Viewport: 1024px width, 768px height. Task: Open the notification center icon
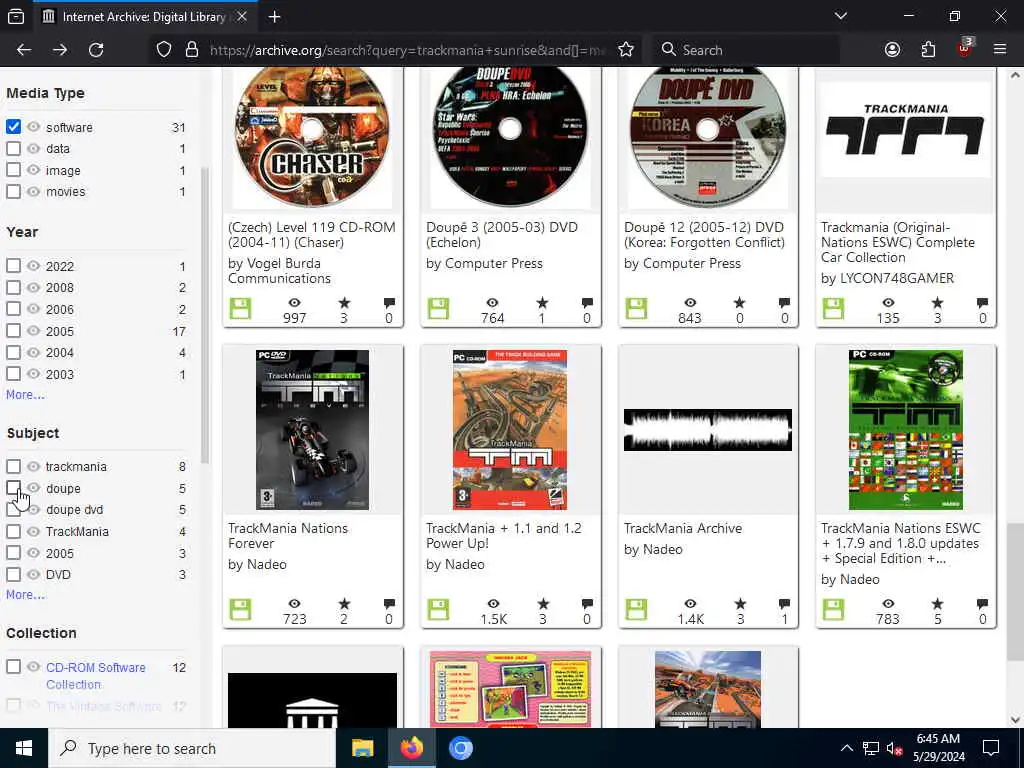(991, 748)
